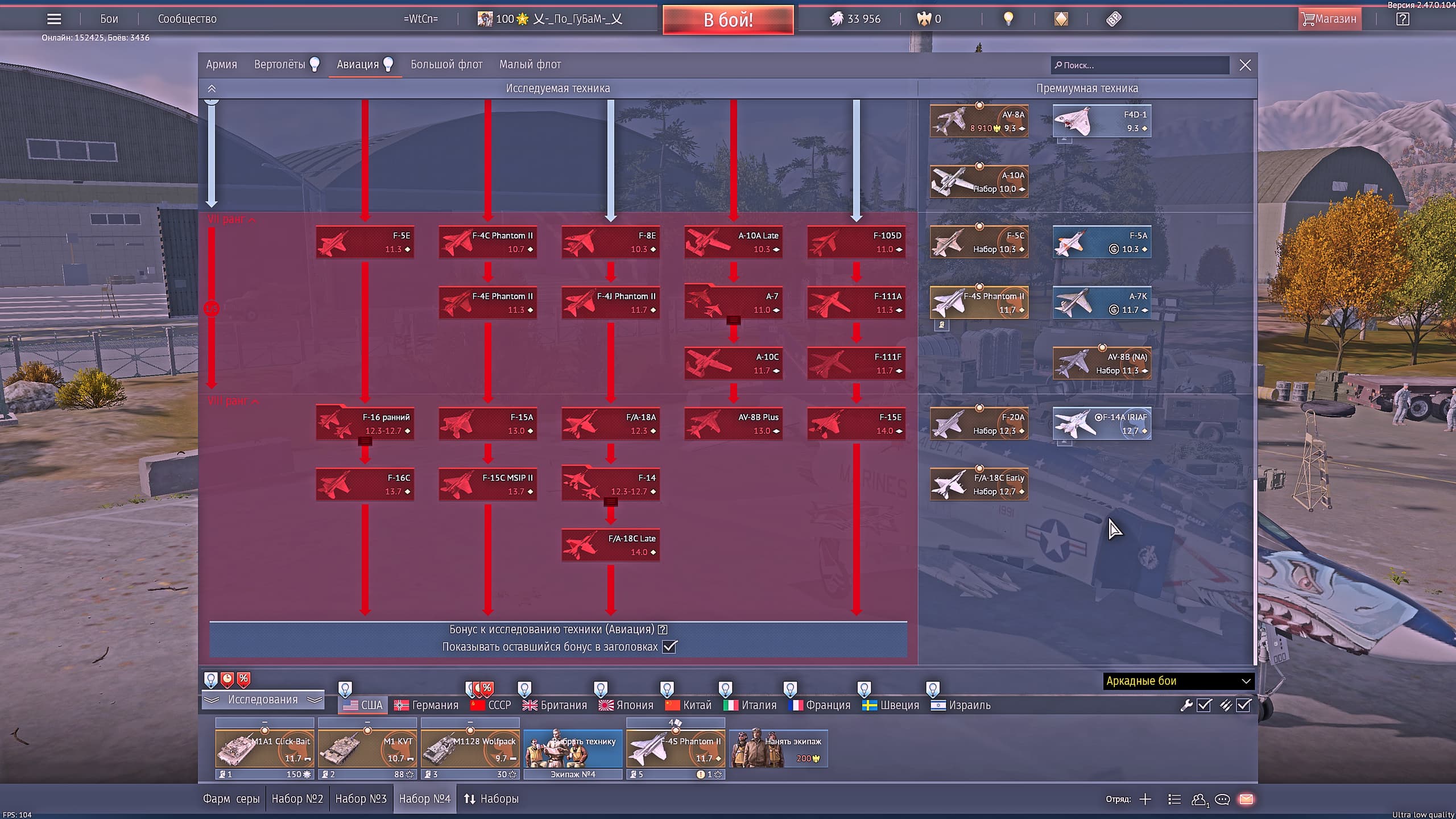Select the F-15E aircraft card
This screenshot has height=819, width=1456.
pos(857,424)
